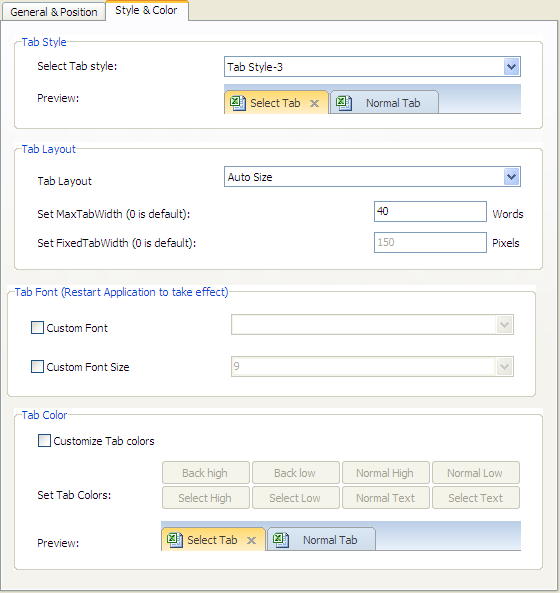Click the close X on Tab Color preview's Select Tab
This screenshot has height=593, width=560.
251,540
